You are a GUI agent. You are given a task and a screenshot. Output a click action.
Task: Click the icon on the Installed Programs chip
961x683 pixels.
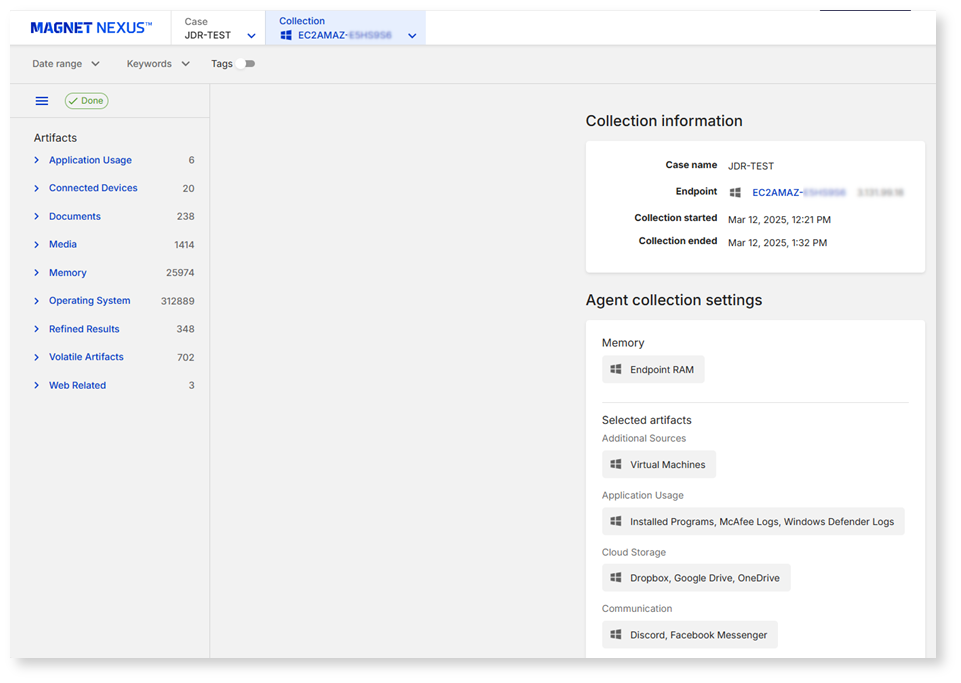coord(616,520)
